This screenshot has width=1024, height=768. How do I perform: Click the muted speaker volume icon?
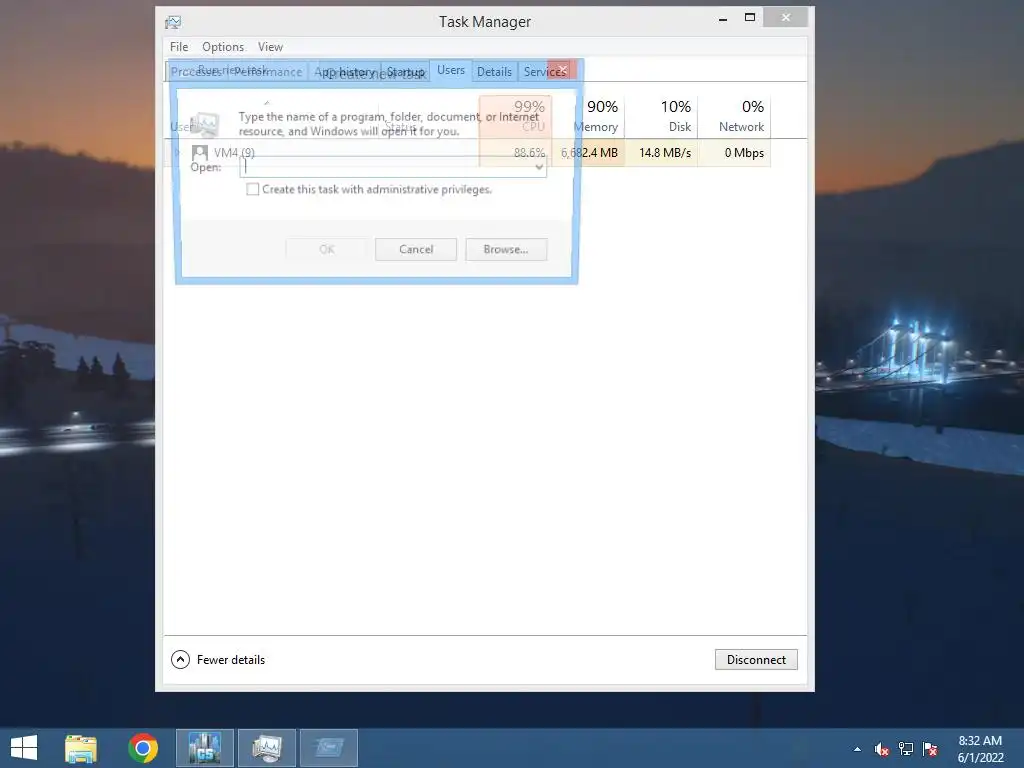tap(882, 749)
